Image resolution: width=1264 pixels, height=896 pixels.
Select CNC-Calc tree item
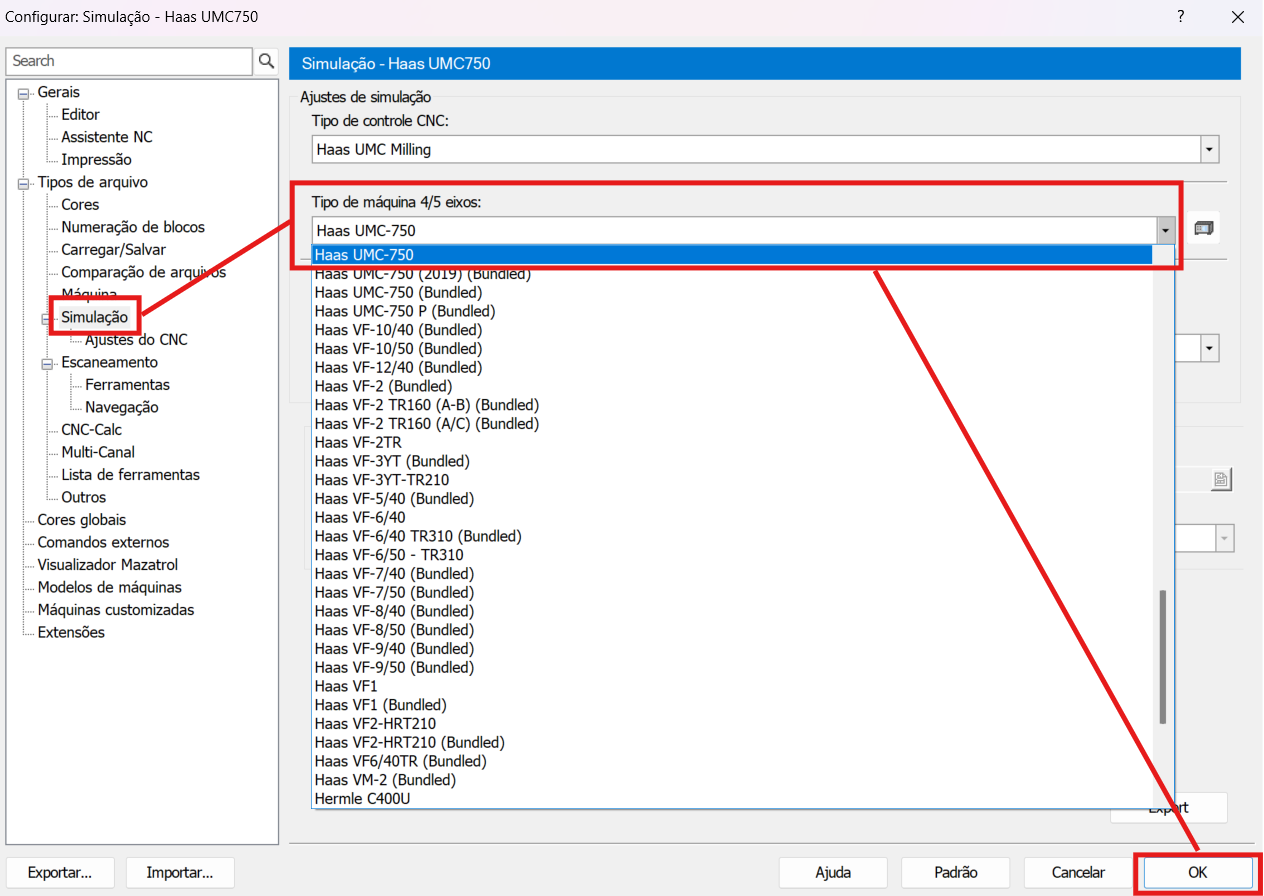pos(91,430)
